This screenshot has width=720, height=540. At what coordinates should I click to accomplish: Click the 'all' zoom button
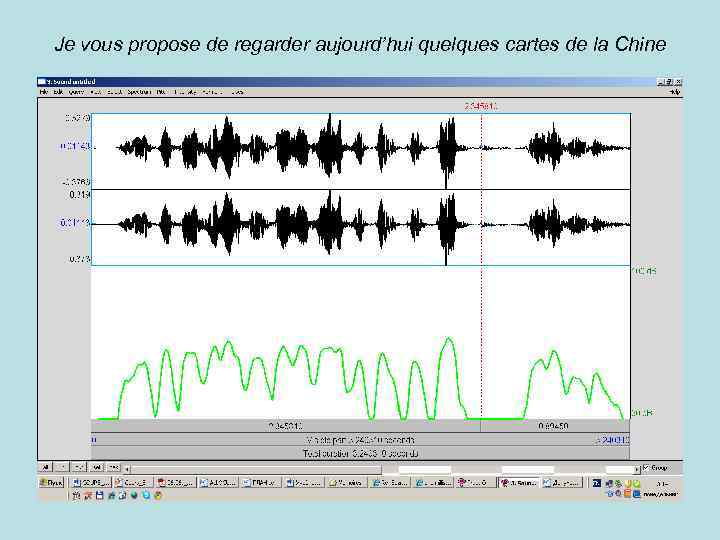pos(45,467)
